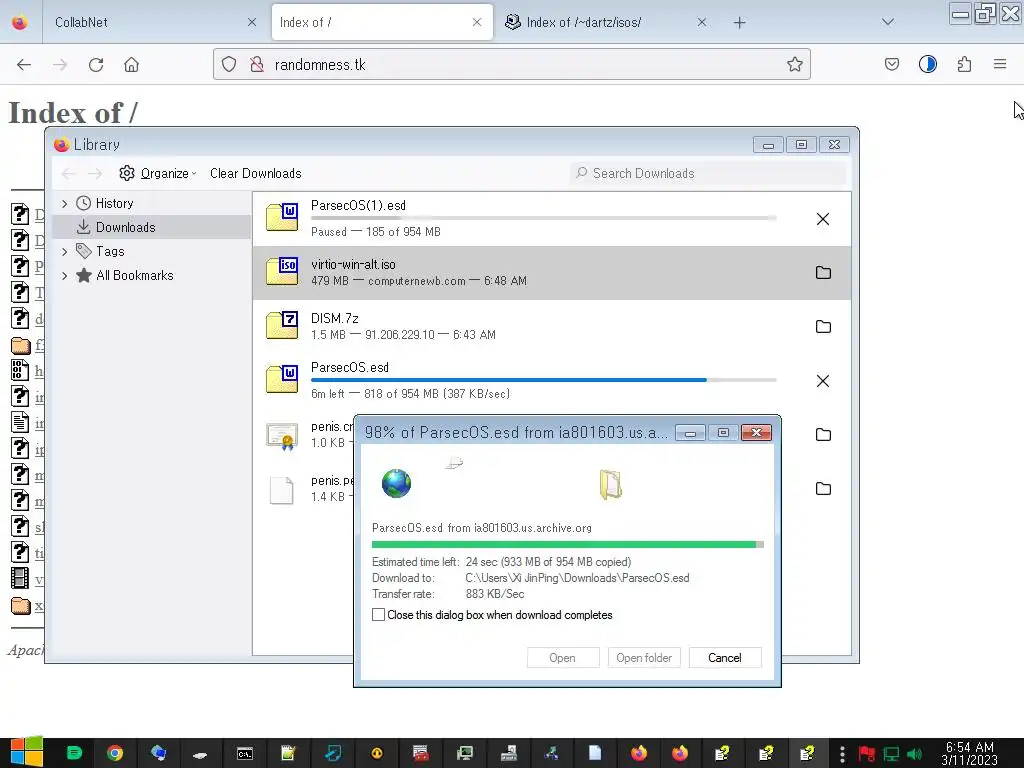Bookmark this page with the star icon

pyautogui.click(x=794, y=64)
